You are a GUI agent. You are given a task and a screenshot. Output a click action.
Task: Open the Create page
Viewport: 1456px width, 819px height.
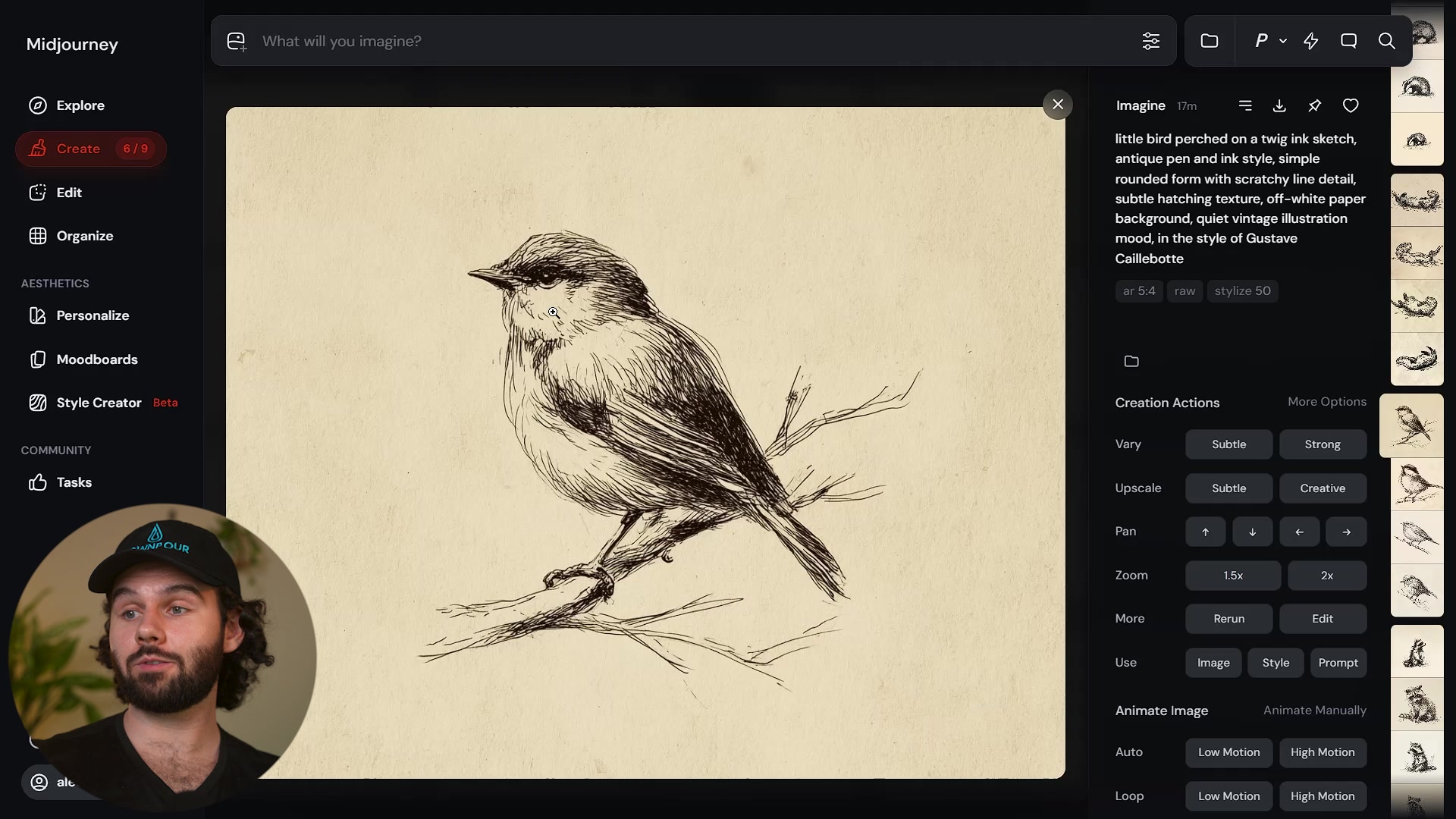(91, 149)
